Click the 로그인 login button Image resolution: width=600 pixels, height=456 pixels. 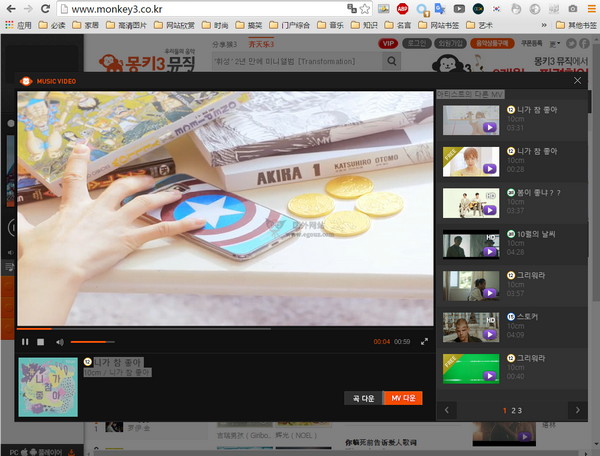pos(417,43)
